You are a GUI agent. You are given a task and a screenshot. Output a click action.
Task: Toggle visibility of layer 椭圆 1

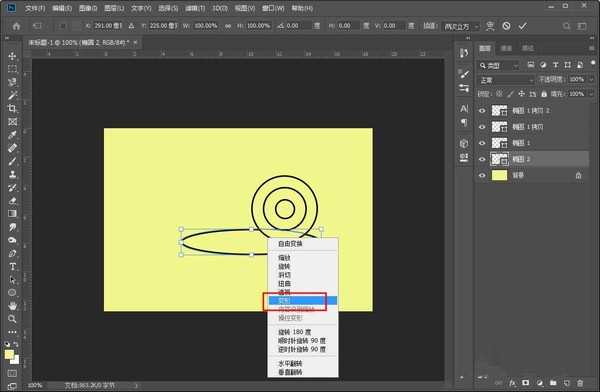pyautogui.click(x=482, y=143)
